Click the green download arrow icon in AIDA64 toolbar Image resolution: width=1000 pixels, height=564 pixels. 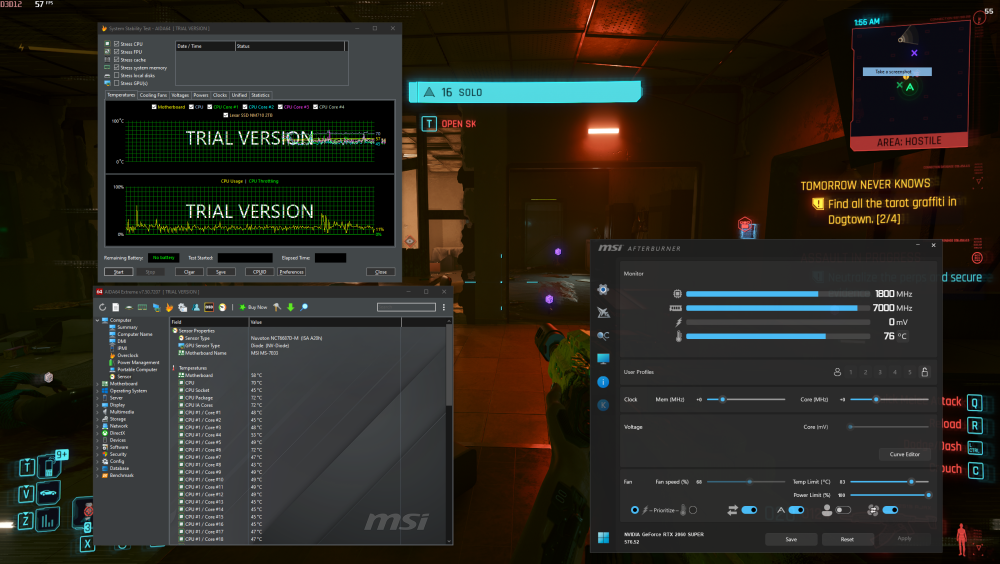(x=291, y=307)
